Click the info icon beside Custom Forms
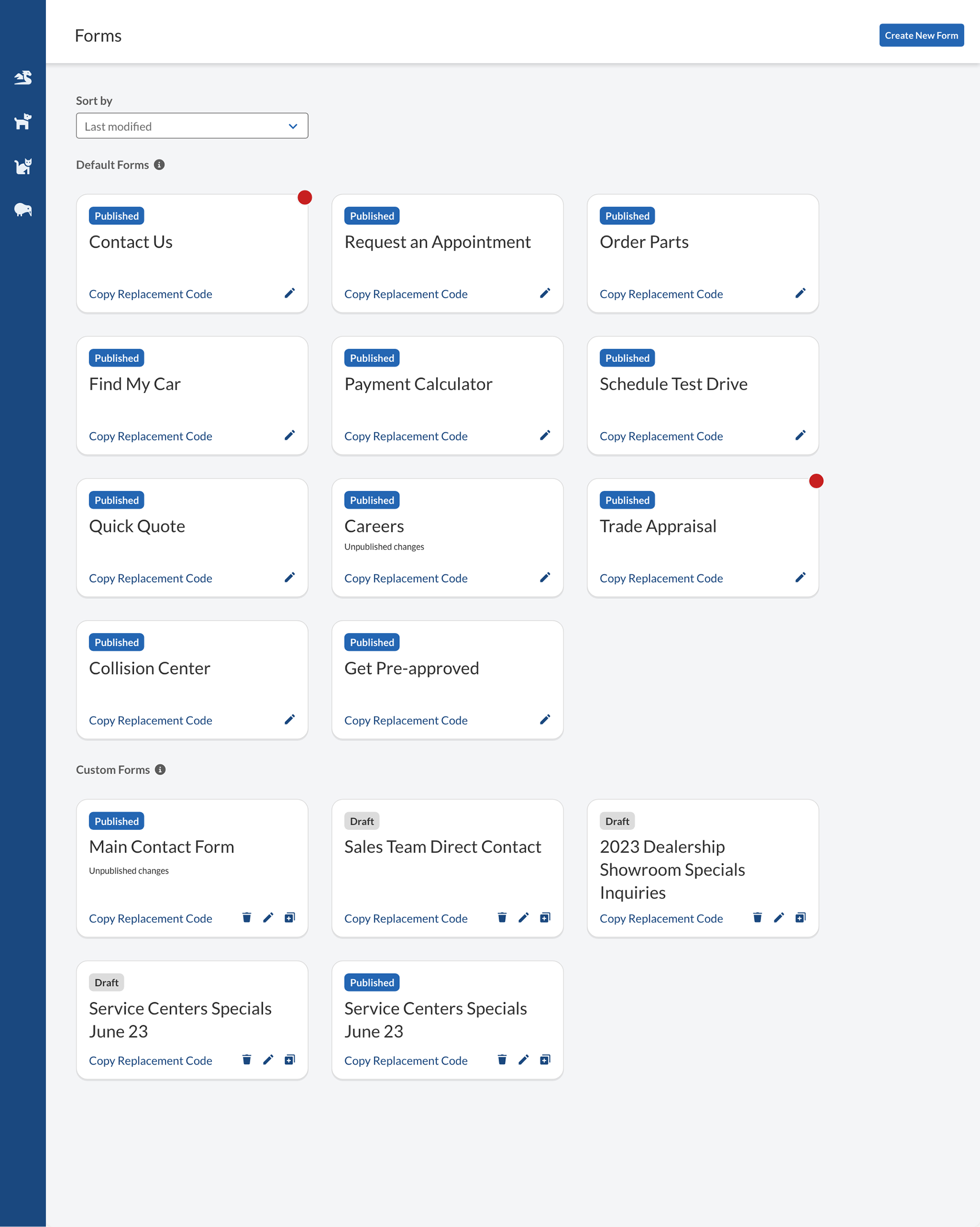This screenshot has height=1227, width=980. coord(160,769)
